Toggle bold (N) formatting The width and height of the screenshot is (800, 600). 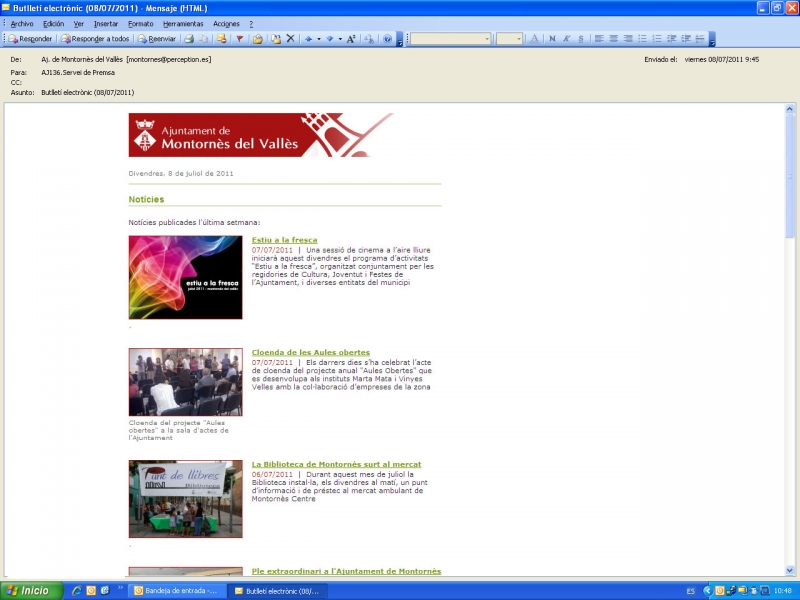click(552, 39)
